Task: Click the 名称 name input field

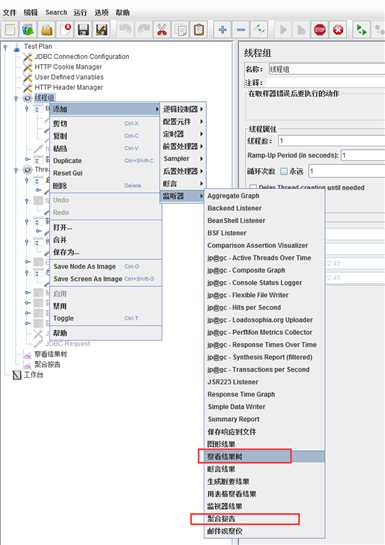Action: coord(327,69)
